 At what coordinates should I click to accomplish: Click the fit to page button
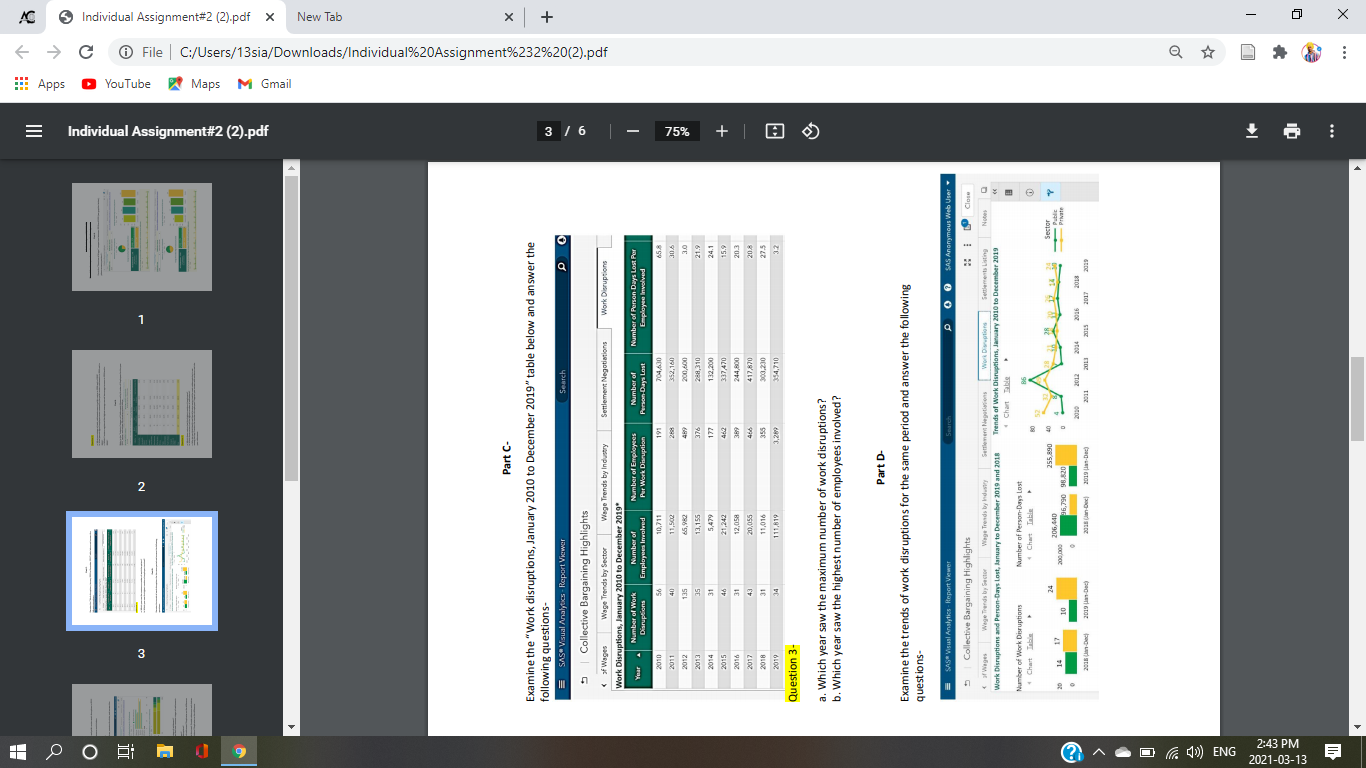774,131
